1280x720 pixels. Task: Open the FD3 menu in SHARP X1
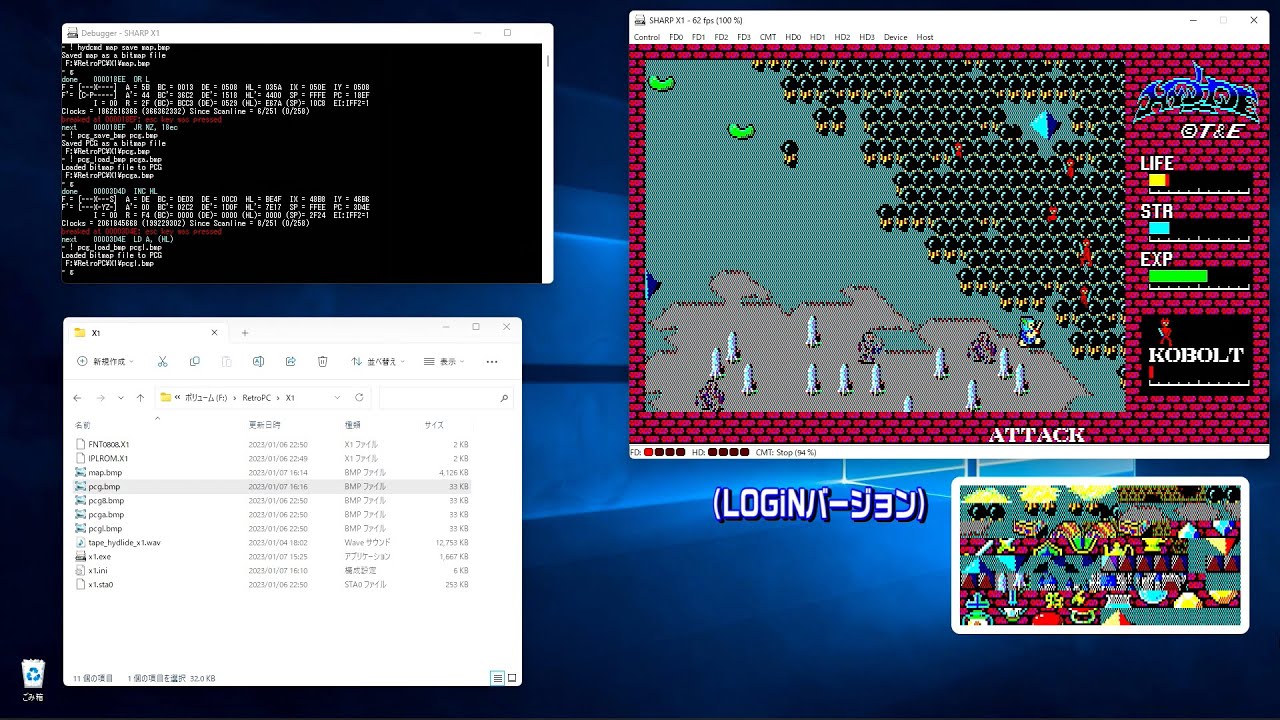[x=744, y=37]
